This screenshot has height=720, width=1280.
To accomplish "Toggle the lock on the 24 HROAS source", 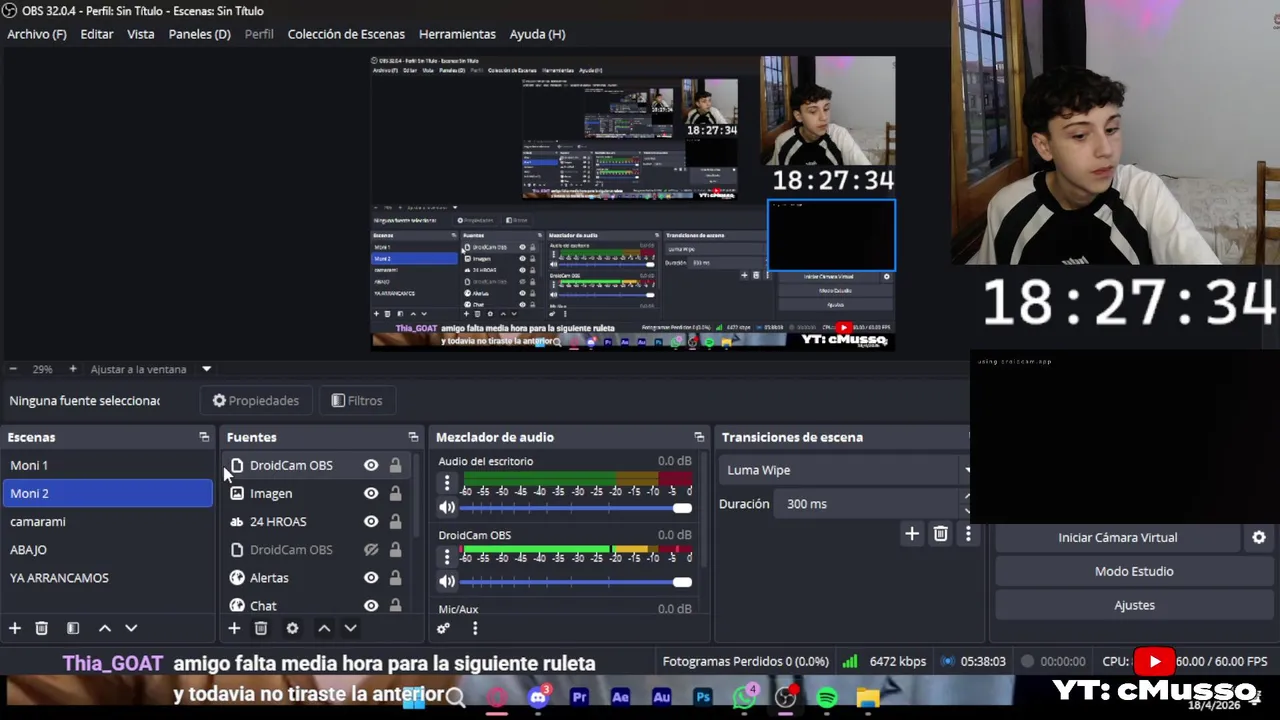I will click(396, 521).
